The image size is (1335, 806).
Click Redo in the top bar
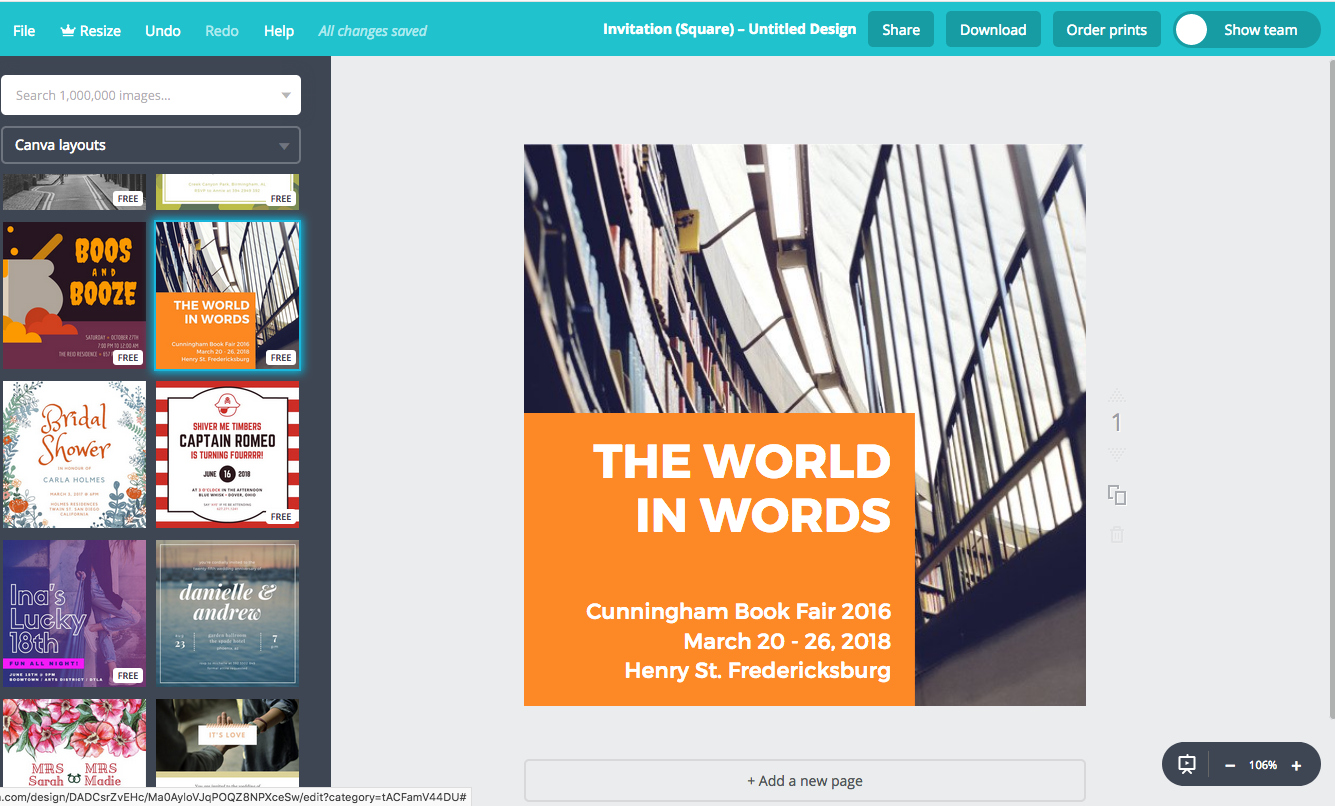click(222, 30)
